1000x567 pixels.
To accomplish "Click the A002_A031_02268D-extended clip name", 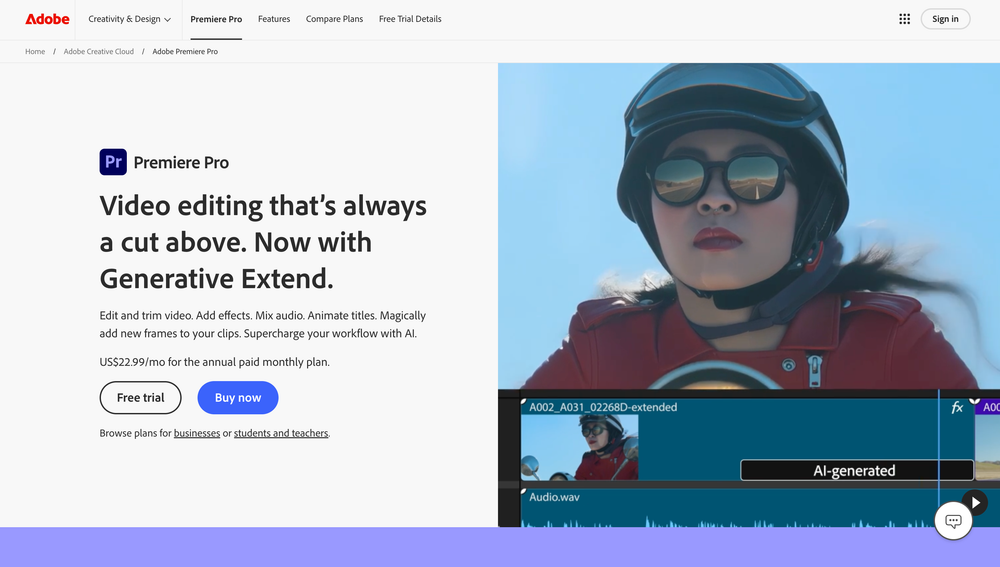I will (603, 407).
